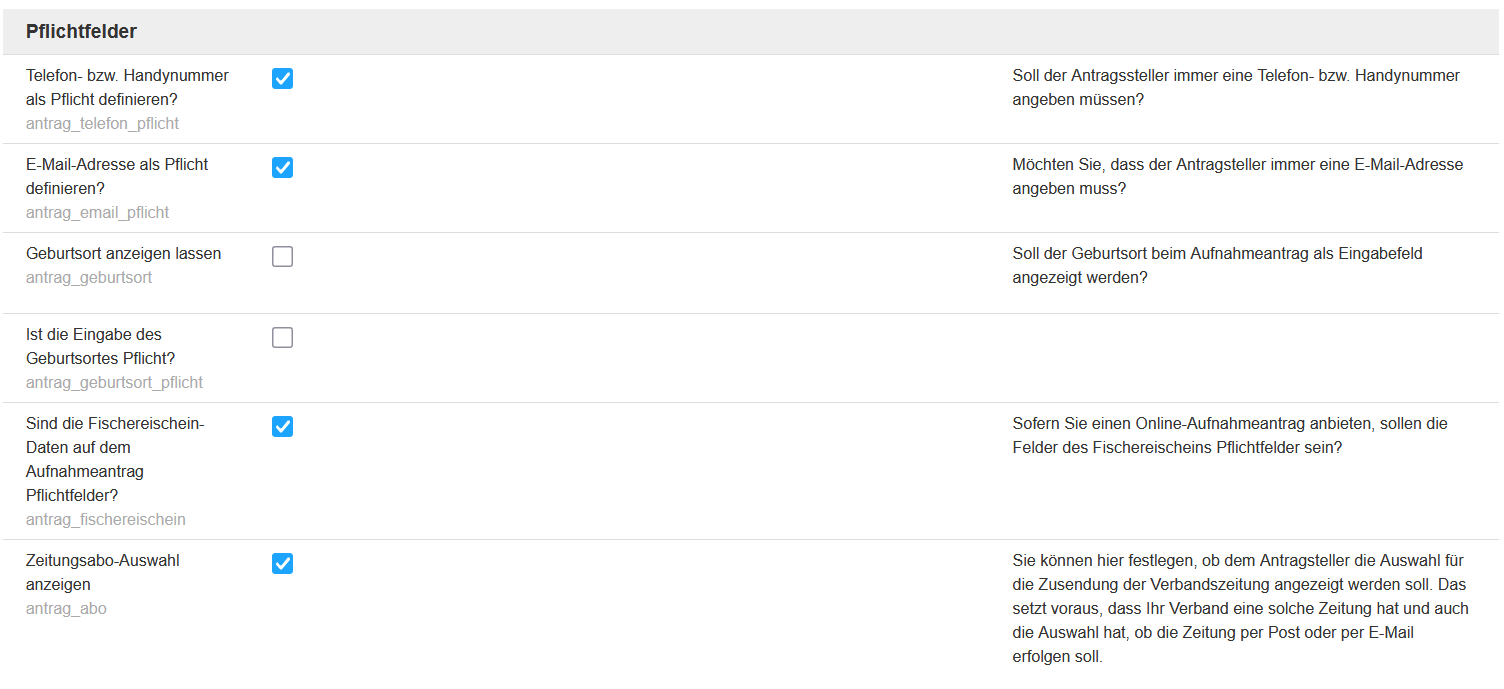This screenshot has height=689, width=1504.
Task: Click the 'Ist die Eingabe des Geburtsortes Pflicht?' label
Action: click(x=101, y=346)
